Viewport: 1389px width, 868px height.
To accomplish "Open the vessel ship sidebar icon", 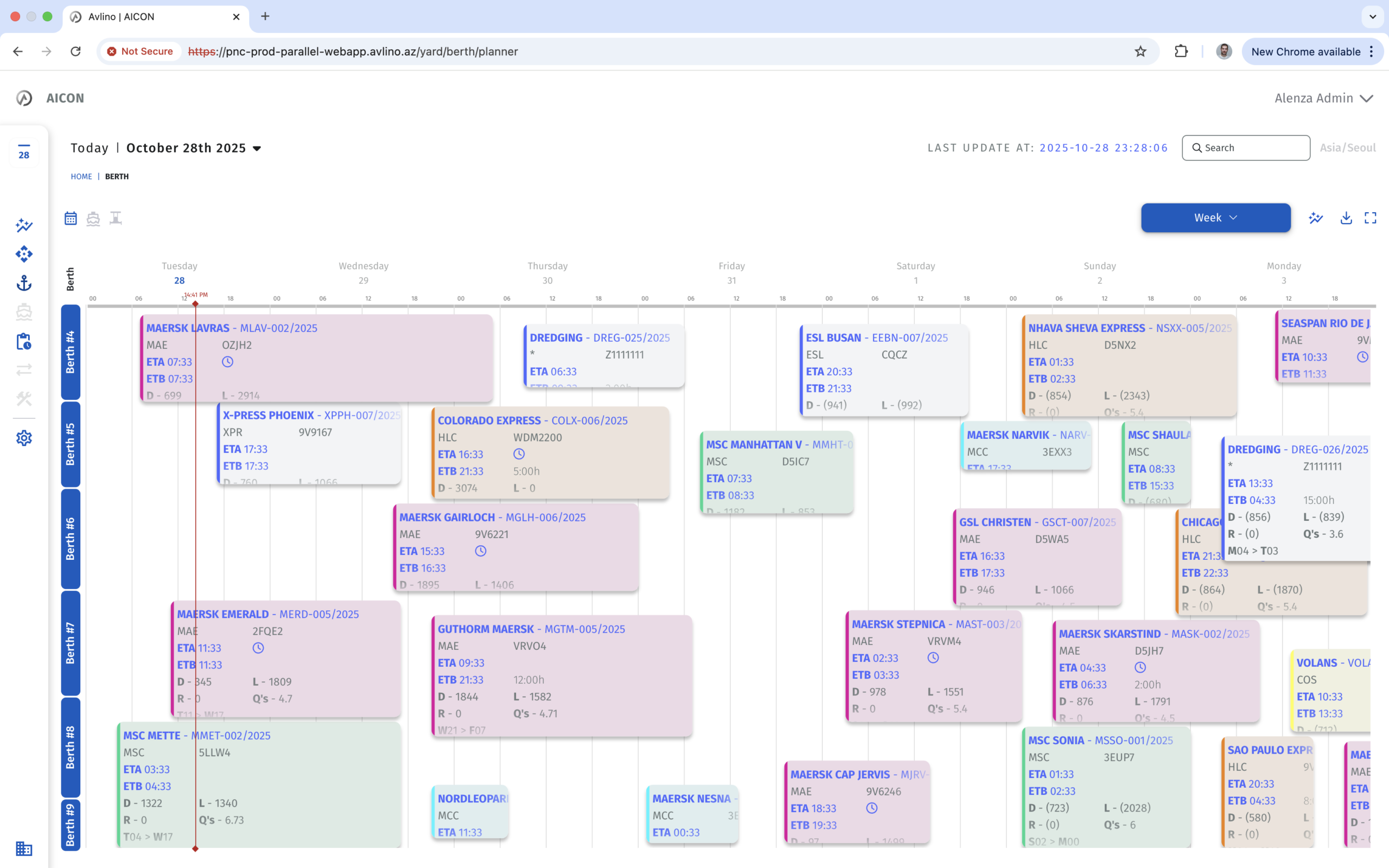I will click(24, 312).
